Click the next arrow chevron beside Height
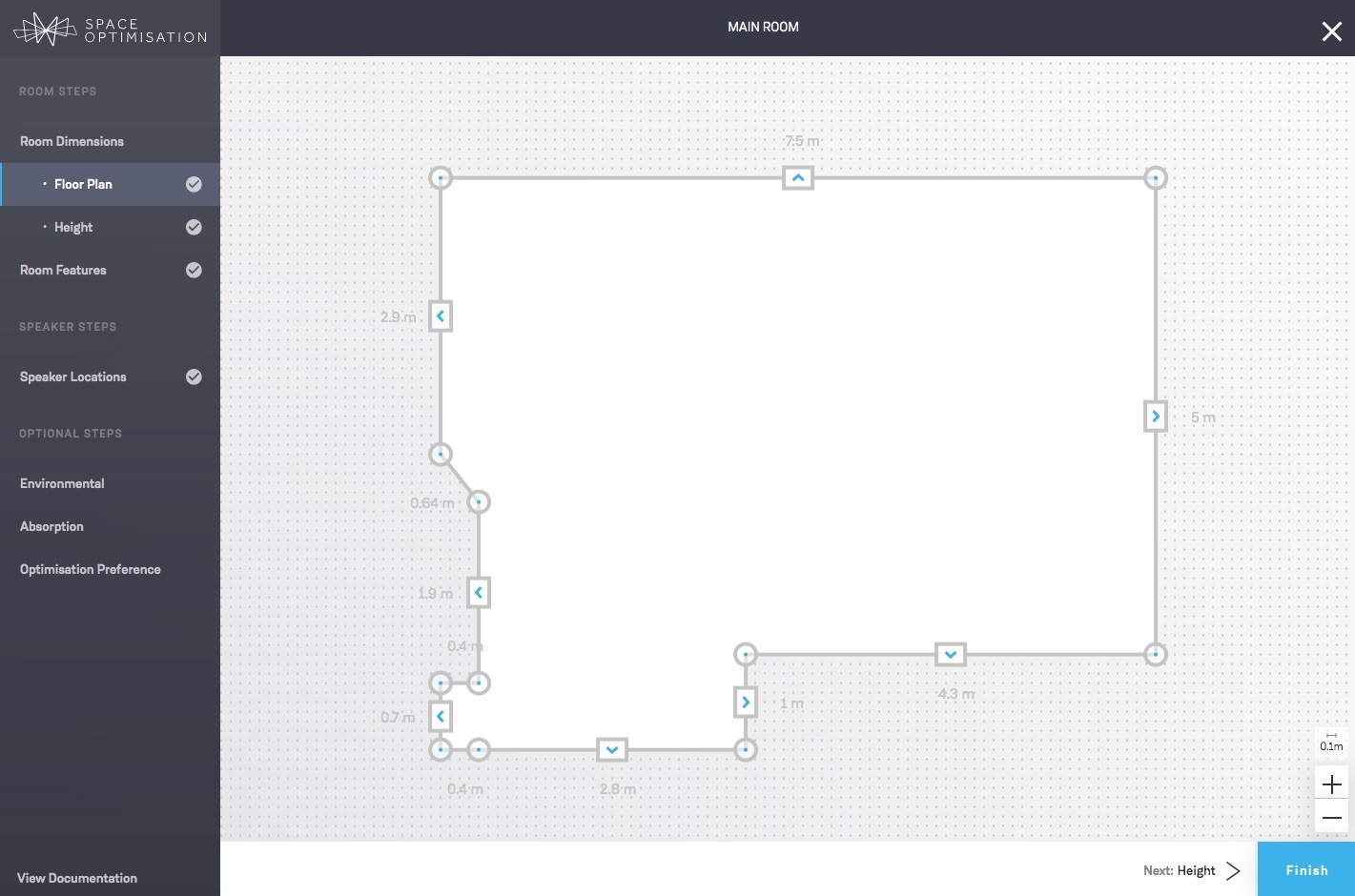1355x896 pixels. tap(1233, 870)
